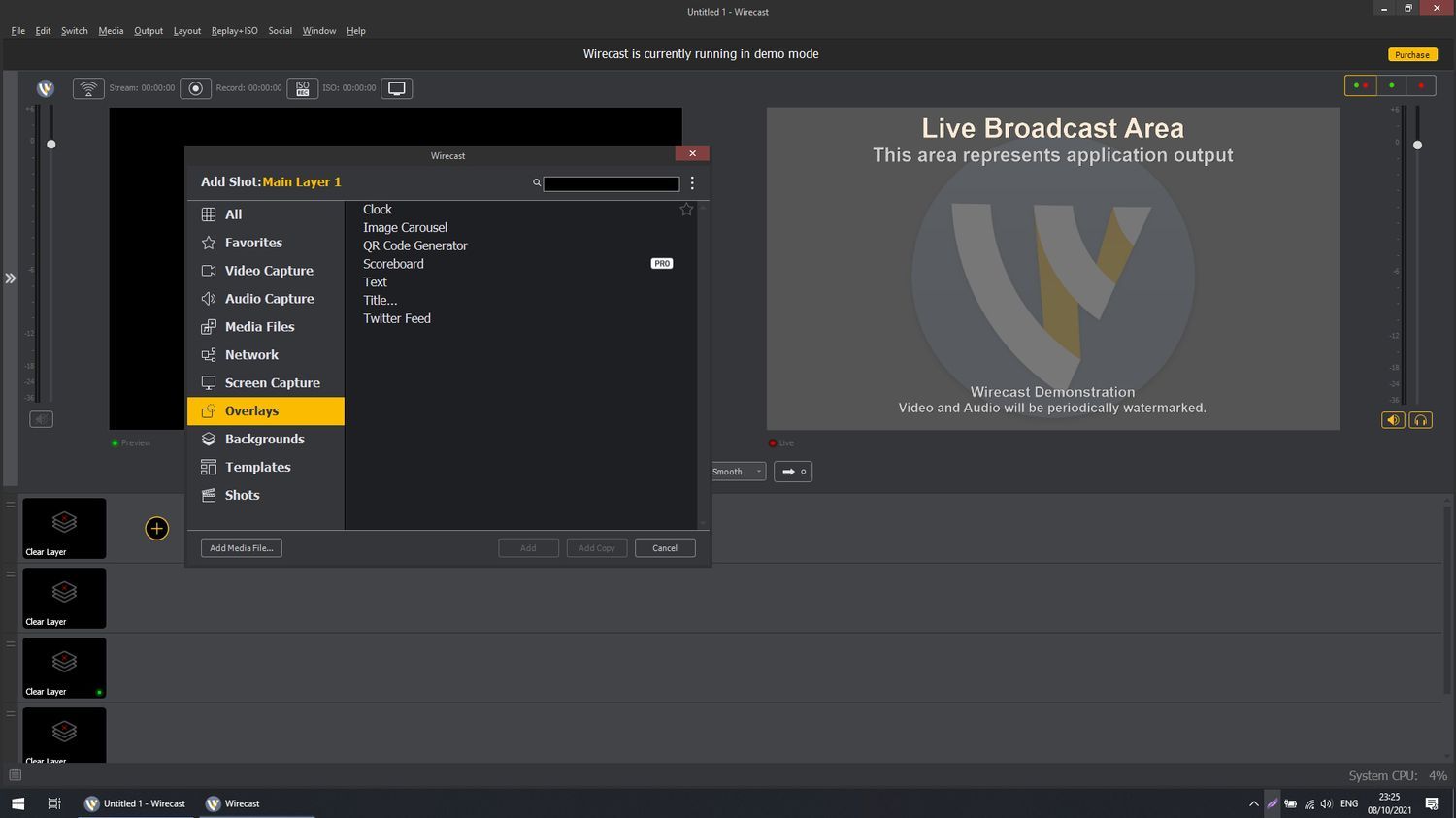Close the Wirecast Add Shot dialog
The height and width of the screenshot is (818, 1456).
point(692,153)
